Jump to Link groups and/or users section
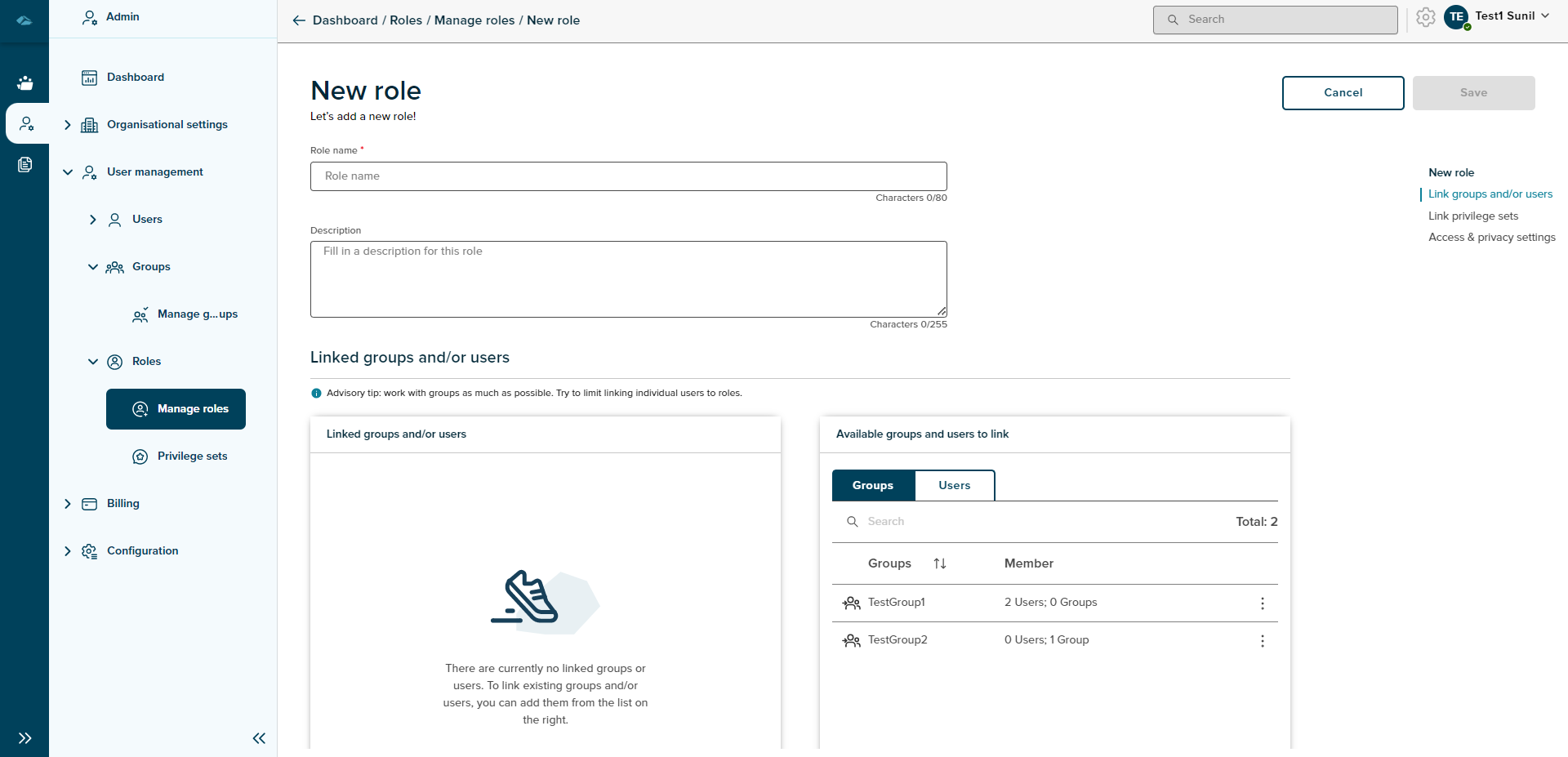Viewport: 1568px width, 757px height. pyautogui.click(x=1490, y=194)
